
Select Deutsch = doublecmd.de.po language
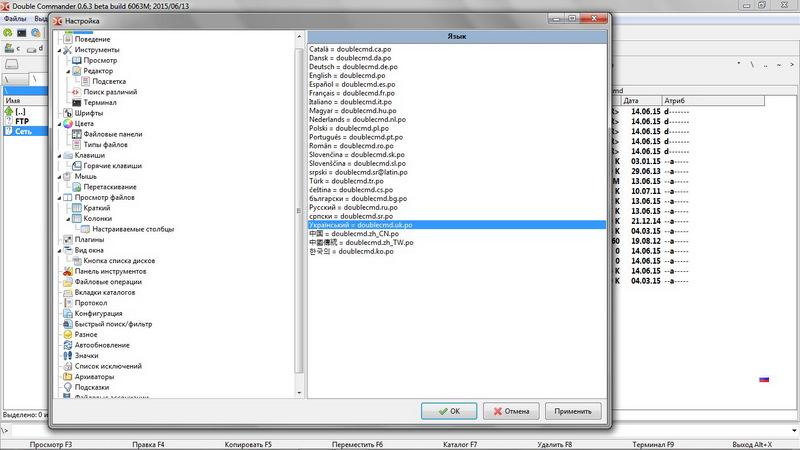click(353, 67)
